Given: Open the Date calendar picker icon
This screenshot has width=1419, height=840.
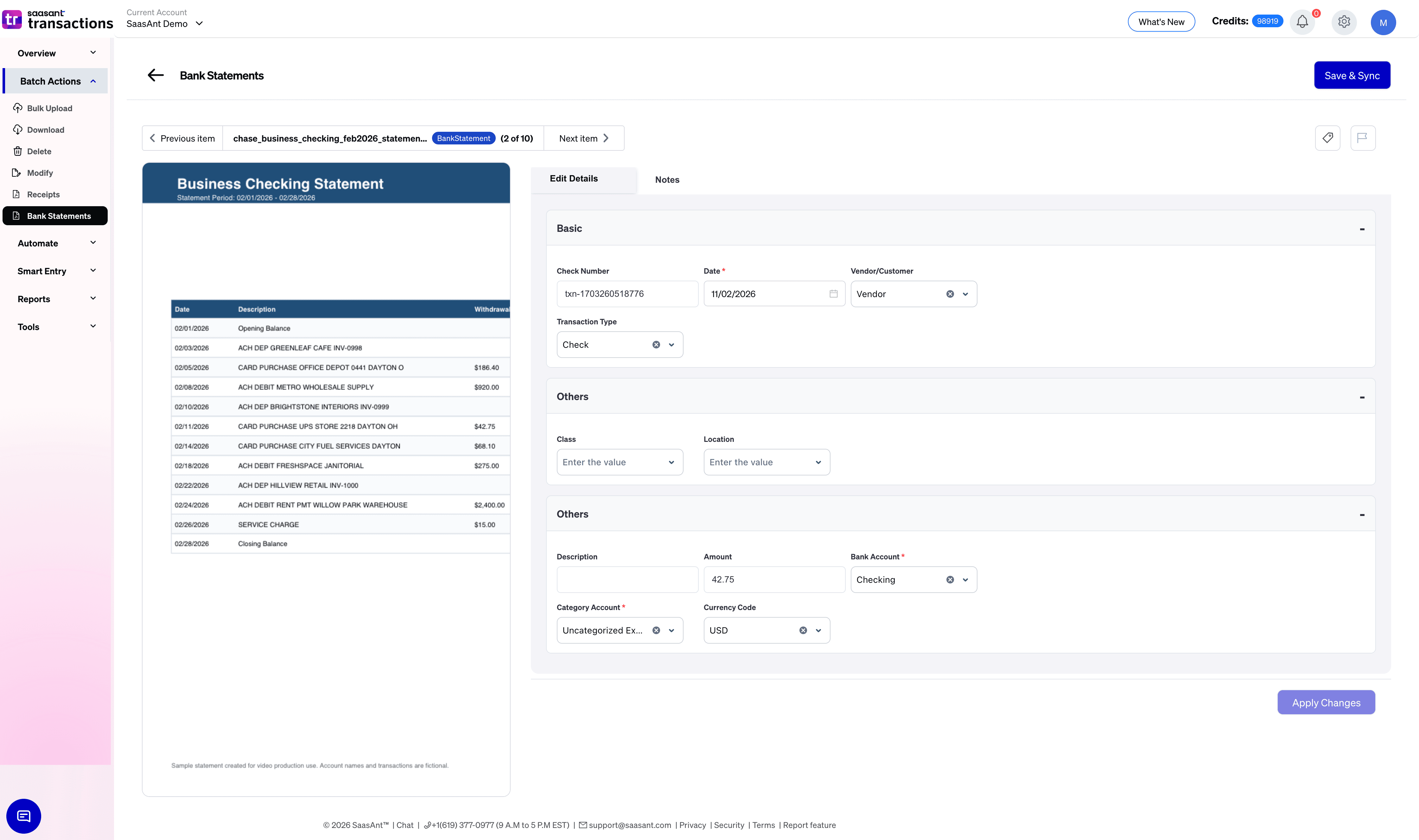Looking at the screenshot, I should point(833,294).
